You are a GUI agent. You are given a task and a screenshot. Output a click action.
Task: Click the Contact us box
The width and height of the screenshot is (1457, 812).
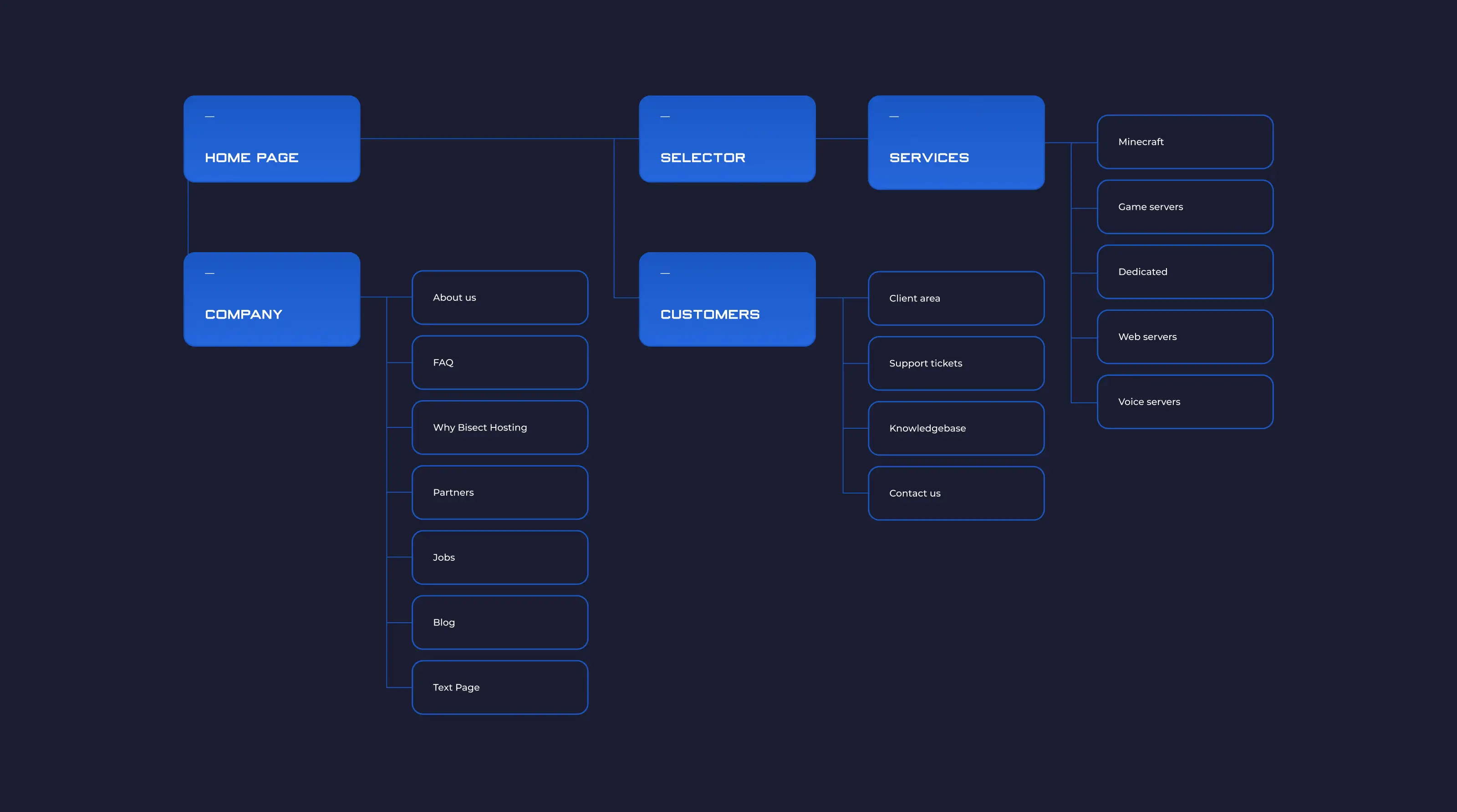pos(956,494)
